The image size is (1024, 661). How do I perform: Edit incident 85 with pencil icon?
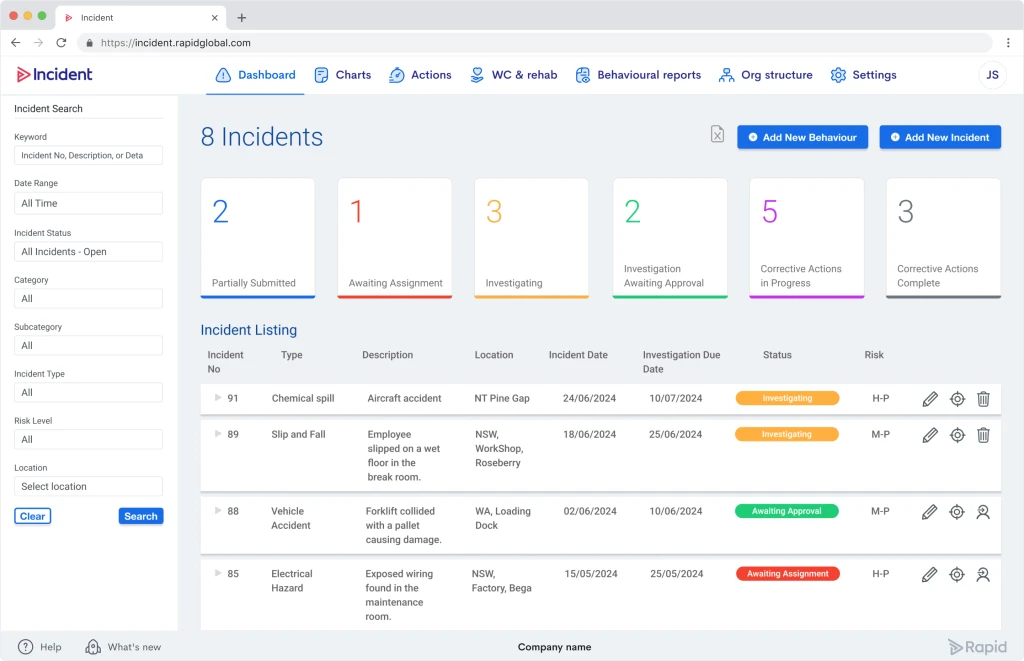pos(929,575)
